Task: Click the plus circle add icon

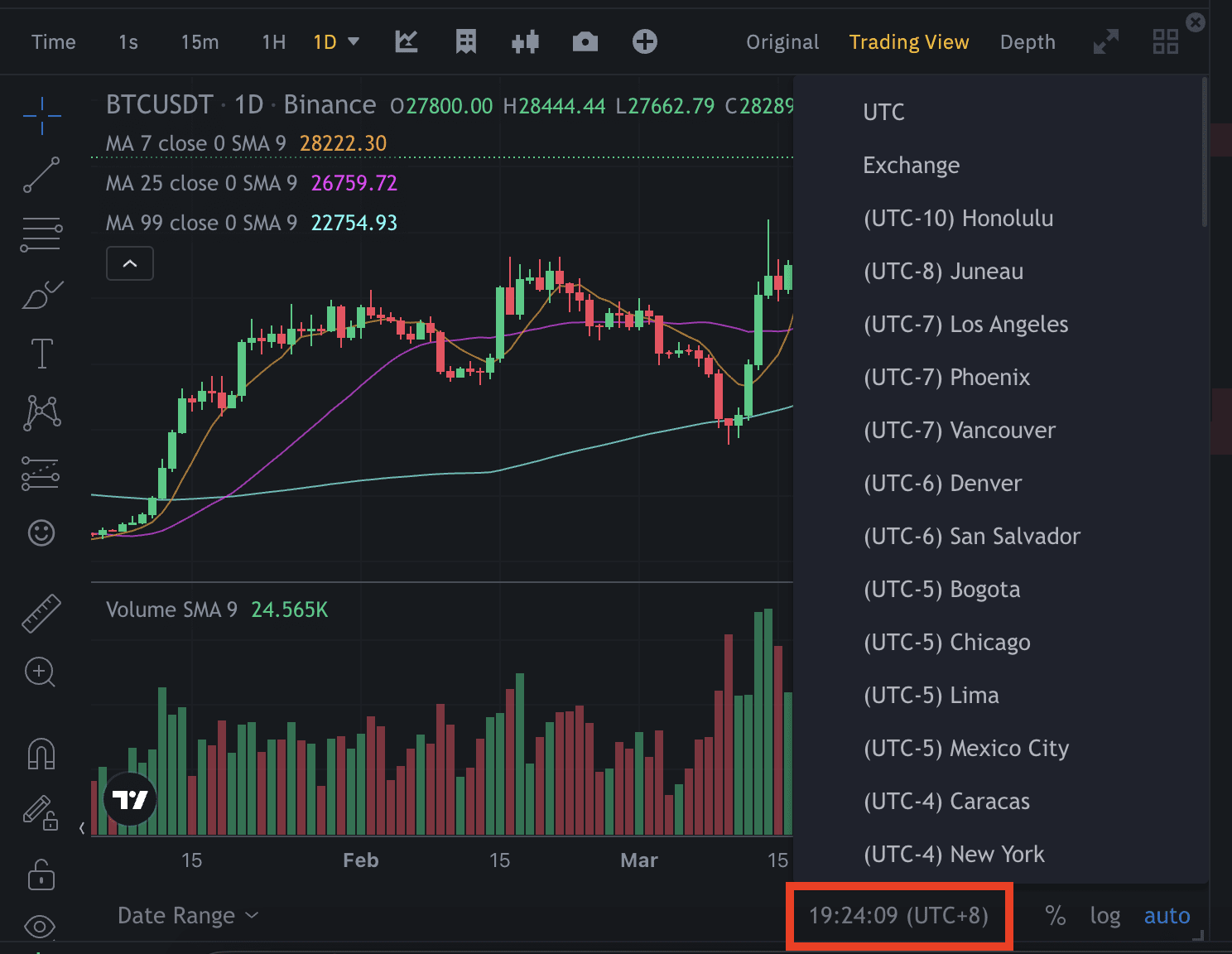Action: tap(645, 41)
